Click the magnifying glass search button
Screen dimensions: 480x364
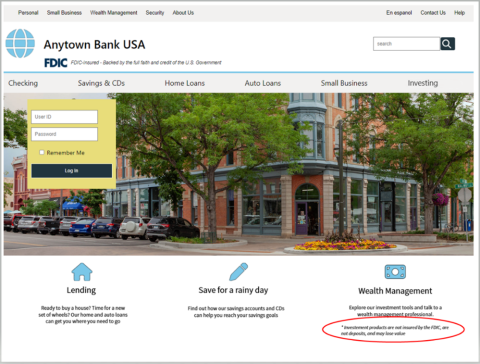[x=447, y=44]
